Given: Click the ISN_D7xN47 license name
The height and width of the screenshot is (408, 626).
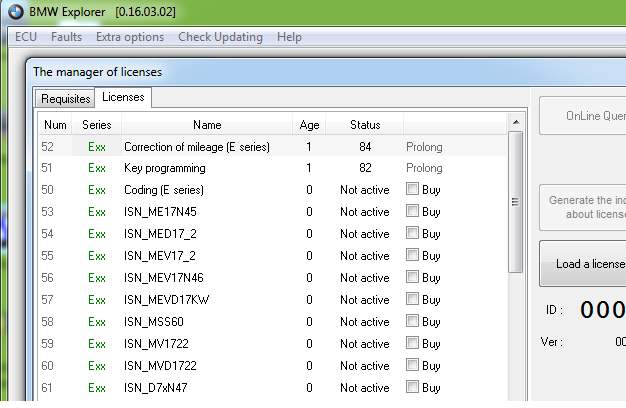Looking at the screenshot, I should tap(156, 387).
